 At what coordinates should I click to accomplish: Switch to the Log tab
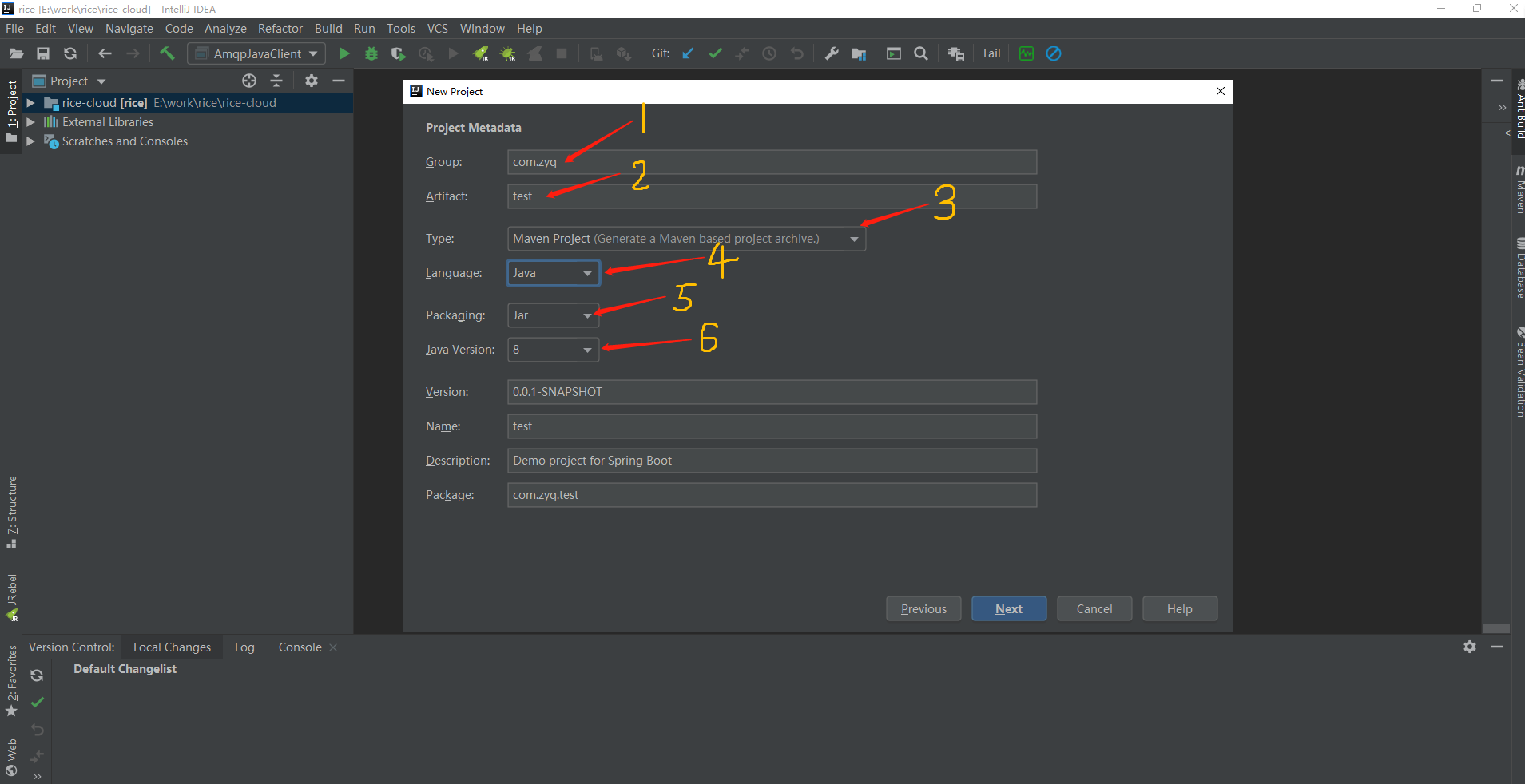(x=244, y=647)
